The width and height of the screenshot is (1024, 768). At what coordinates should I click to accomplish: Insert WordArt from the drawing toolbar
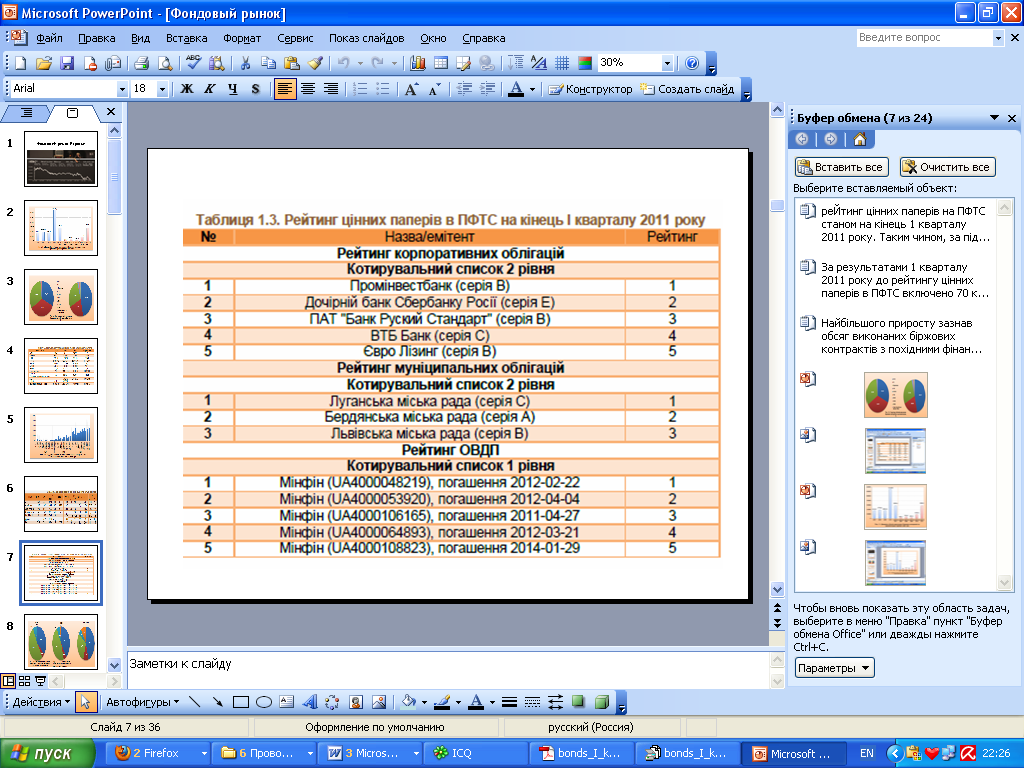310,702
